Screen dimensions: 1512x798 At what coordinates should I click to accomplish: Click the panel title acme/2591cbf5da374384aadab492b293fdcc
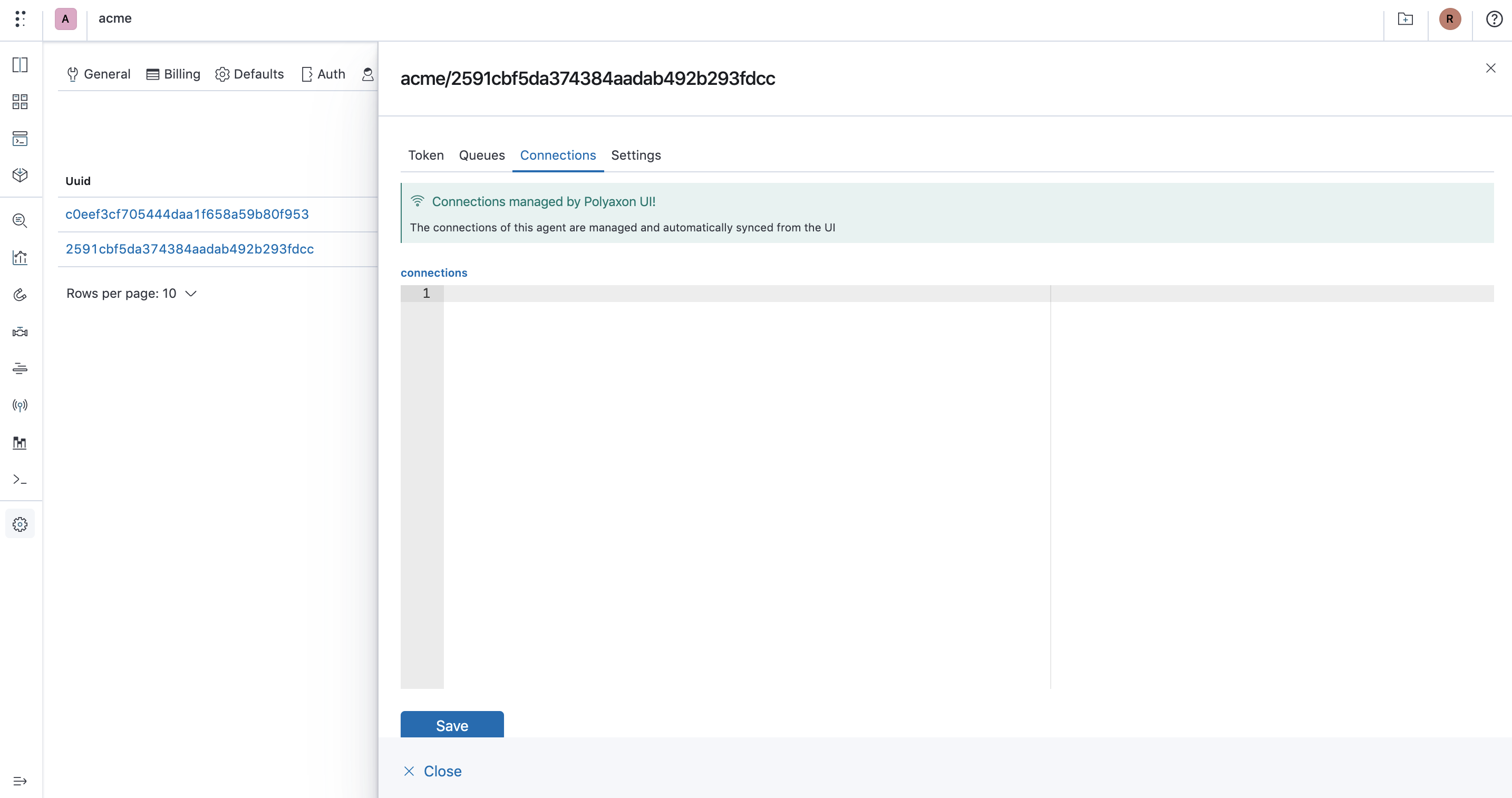pyautogui.click(x=587, y=78)
